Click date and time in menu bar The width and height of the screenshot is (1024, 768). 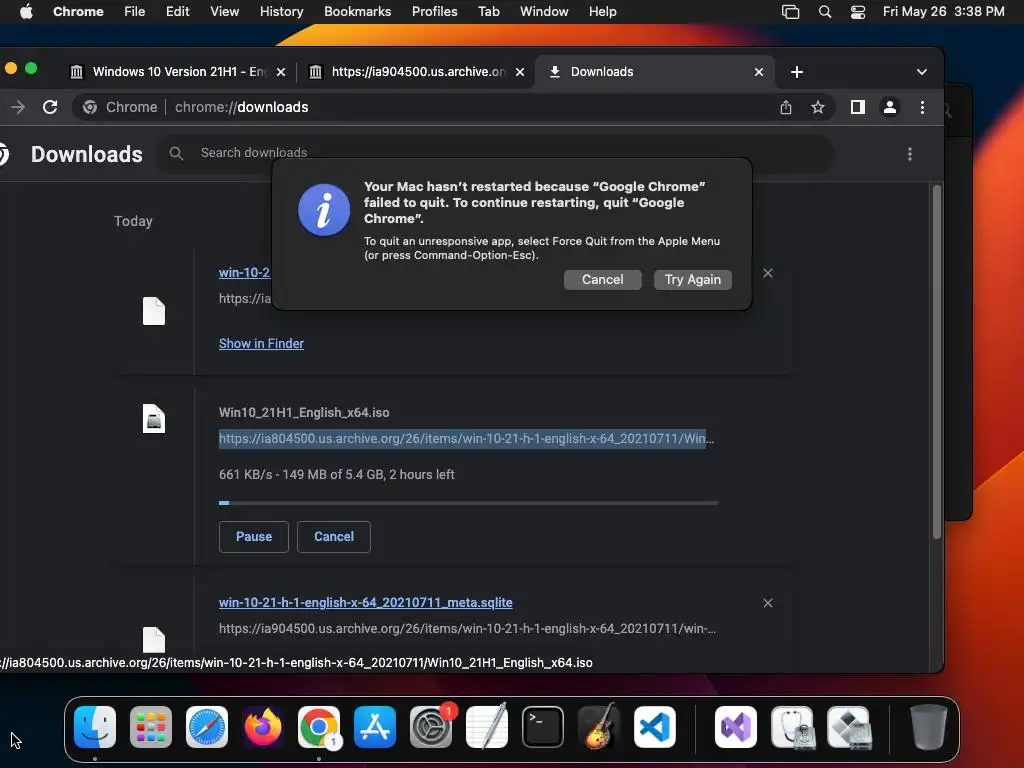(x=943, y=12)
